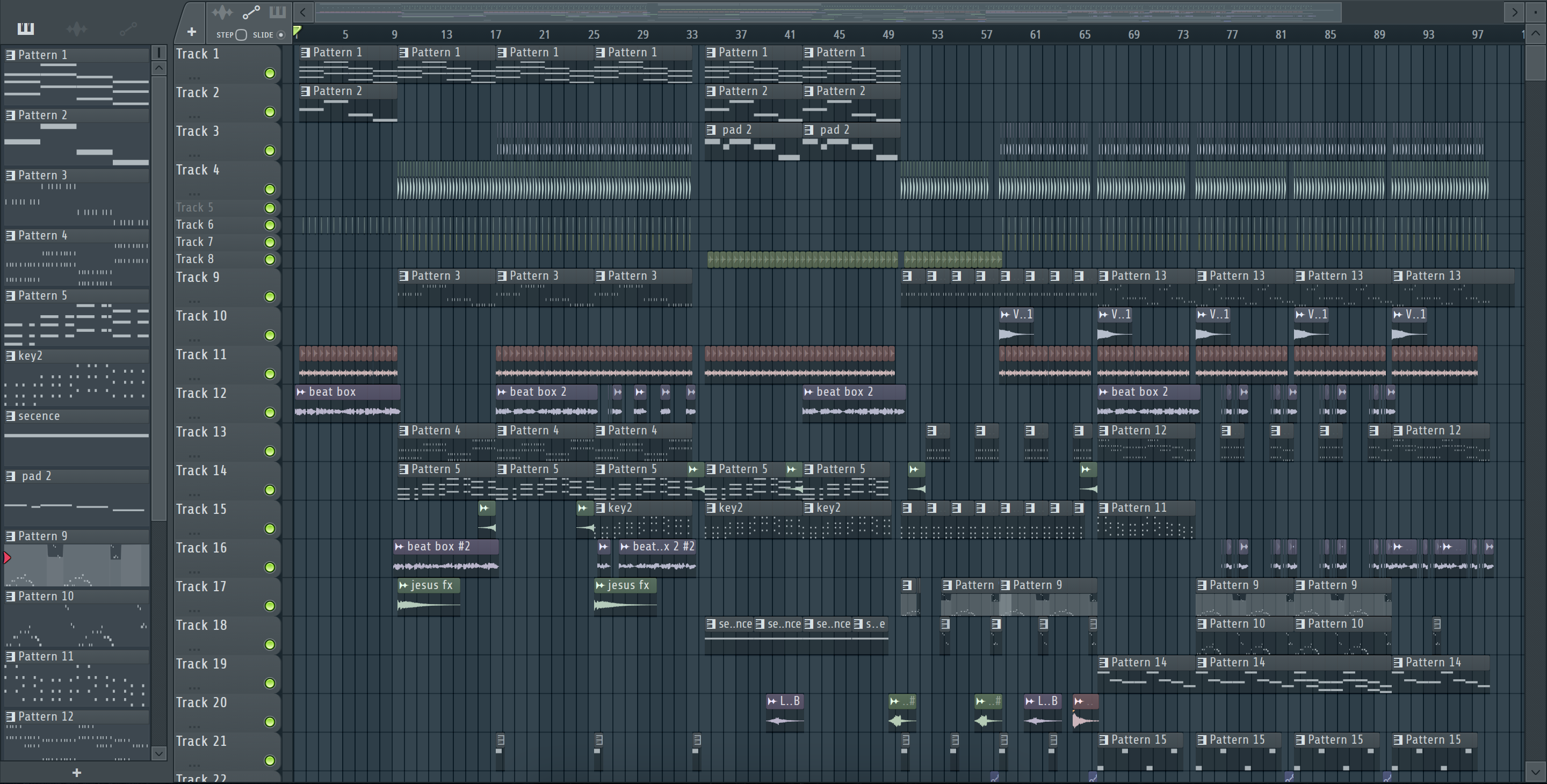Screen dimensions: 1547x784
Task: Select pattern clip focus icon in playlist
Action: [x=278, y=12]
